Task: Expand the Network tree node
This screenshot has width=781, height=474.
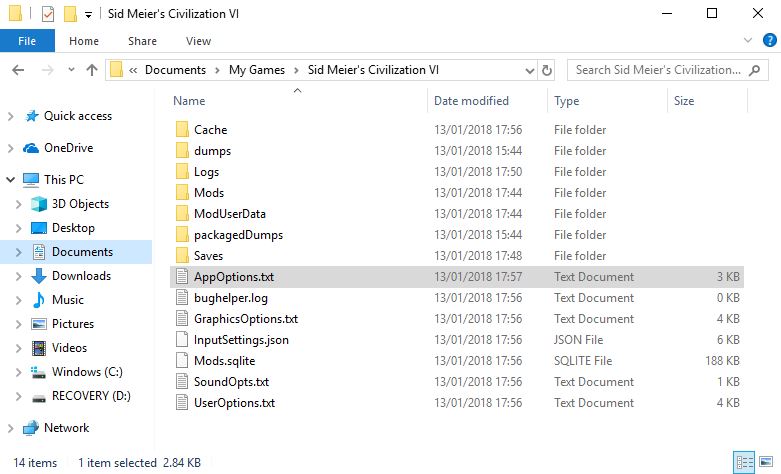Action: (10, 428)
